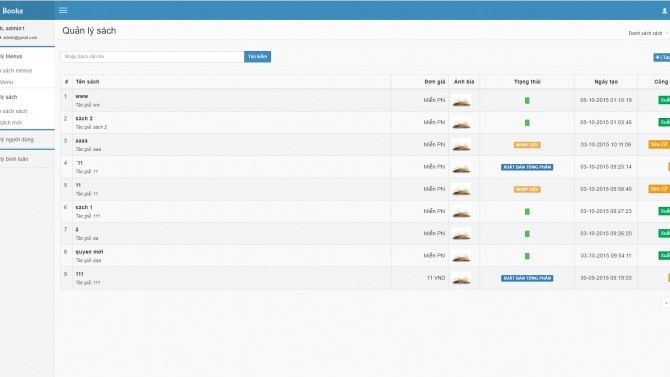Click the blue XUẤT BẢN TỪNG PHẦN badge in row 4
670x377 pixels.
click(527, 167)
